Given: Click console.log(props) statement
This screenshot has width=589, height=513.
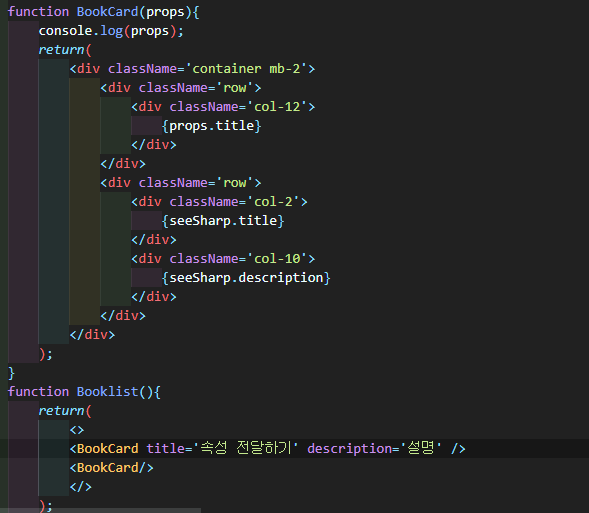Looking at the screenshot, I should 111,31.
